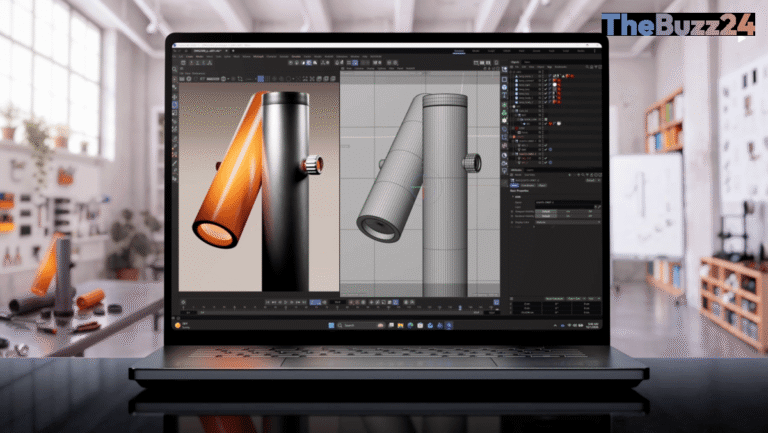Open the taskbar clock and date
768x433 pixels.
593,325
